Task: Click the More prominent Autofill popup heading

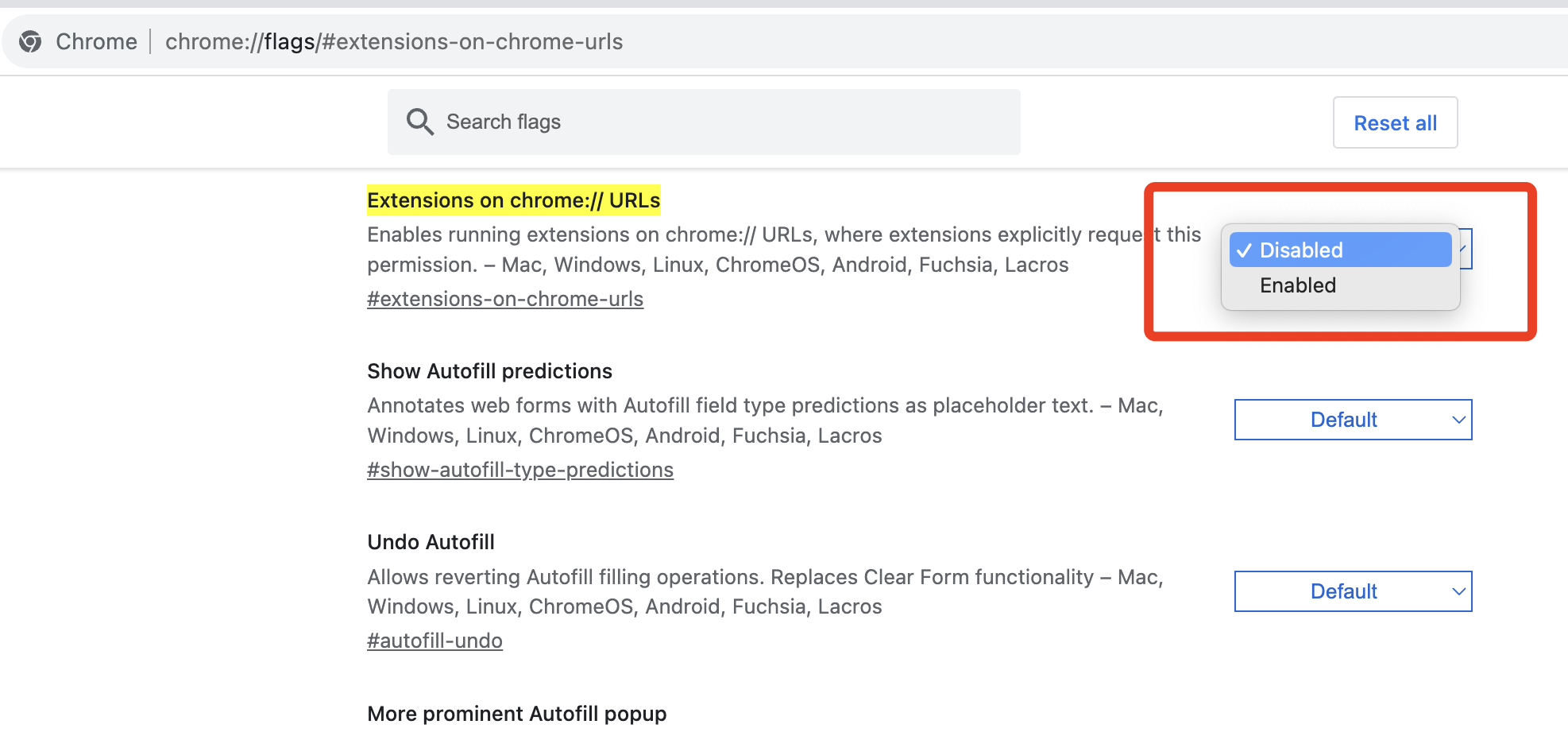Action: (516, 714)
